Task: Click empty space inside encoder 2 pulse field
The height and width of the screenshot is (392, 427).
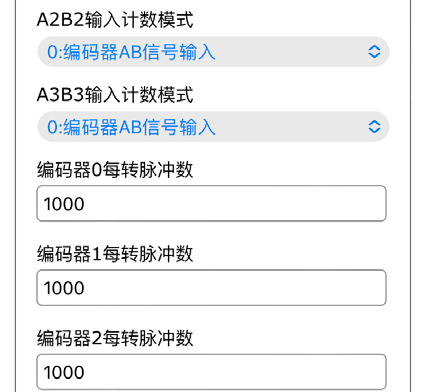Action: pyautogui.click(x=233, y=372)
